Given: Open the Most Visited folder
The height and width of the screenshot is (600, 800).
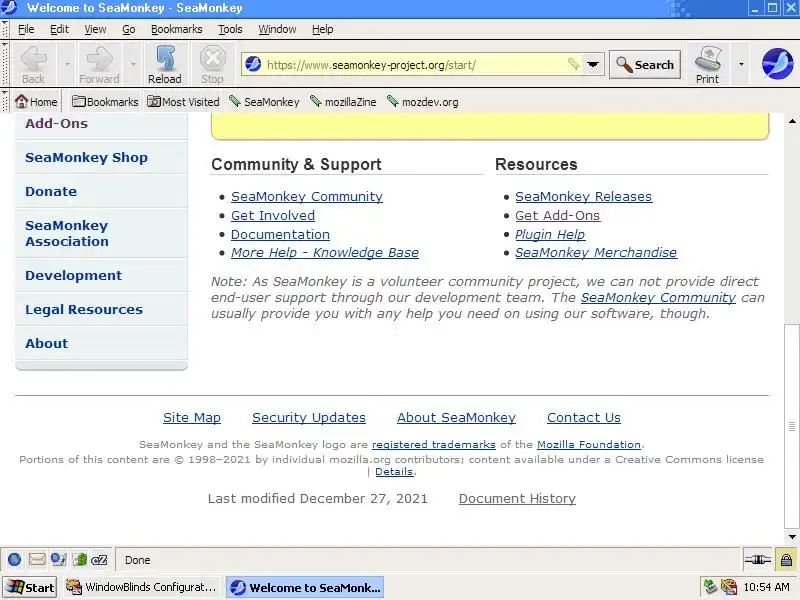Looking at the screenshot, I should (183, 102).
